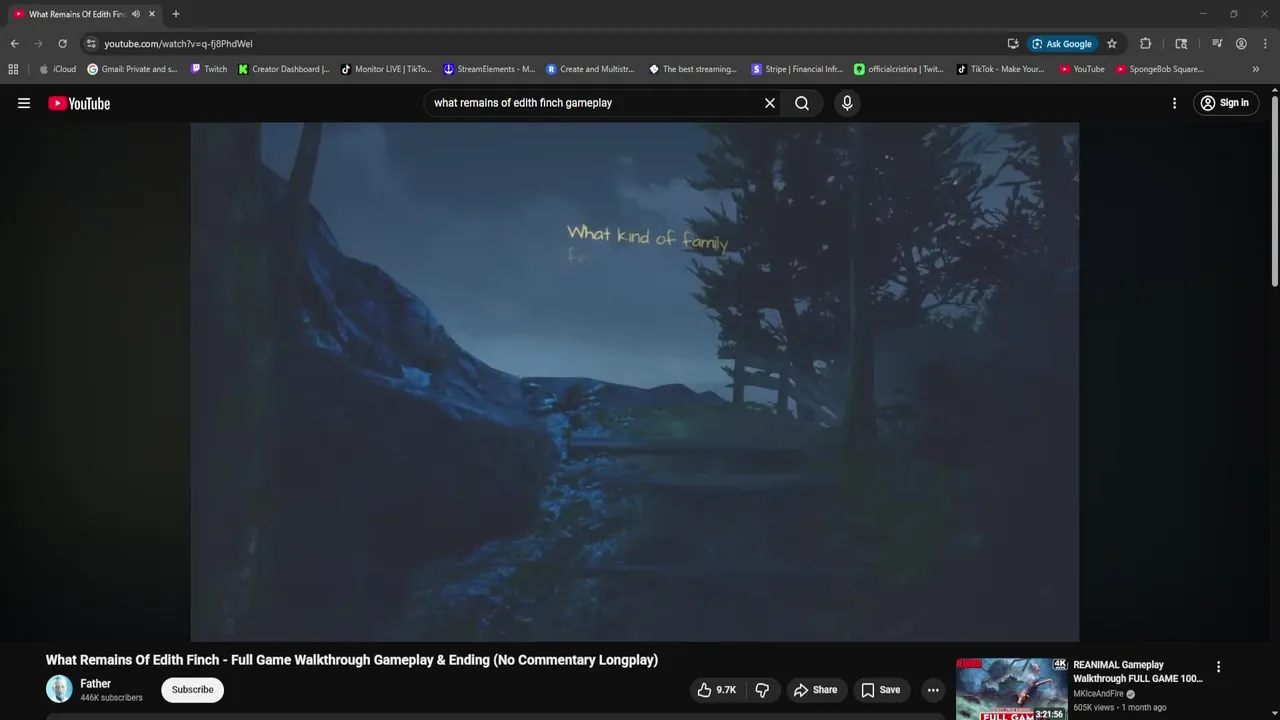The image size is (1280, 720).
Task: Click the search magnifier button
Action: coord(802,103)
